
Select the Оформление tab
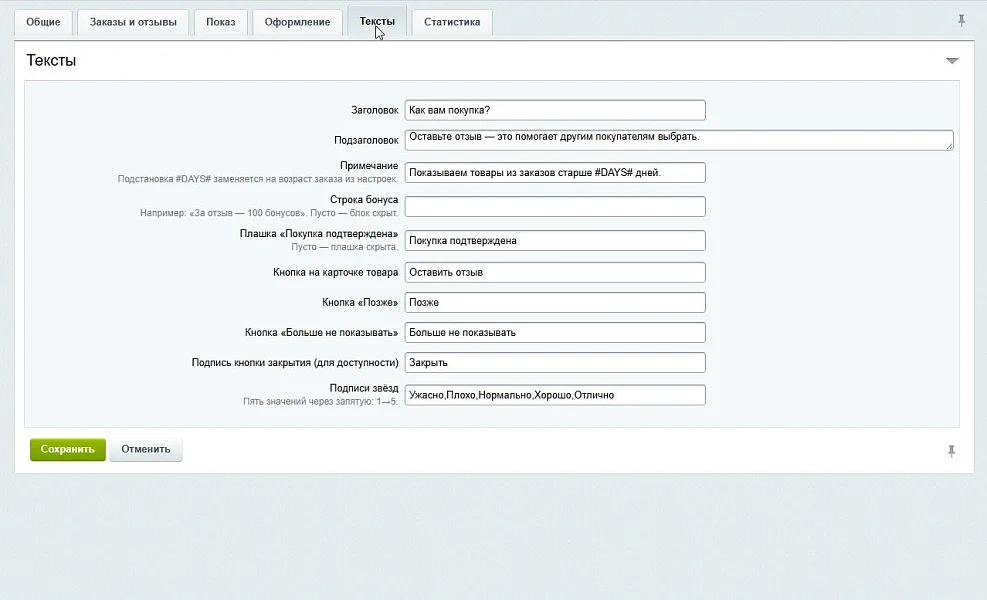297,22
